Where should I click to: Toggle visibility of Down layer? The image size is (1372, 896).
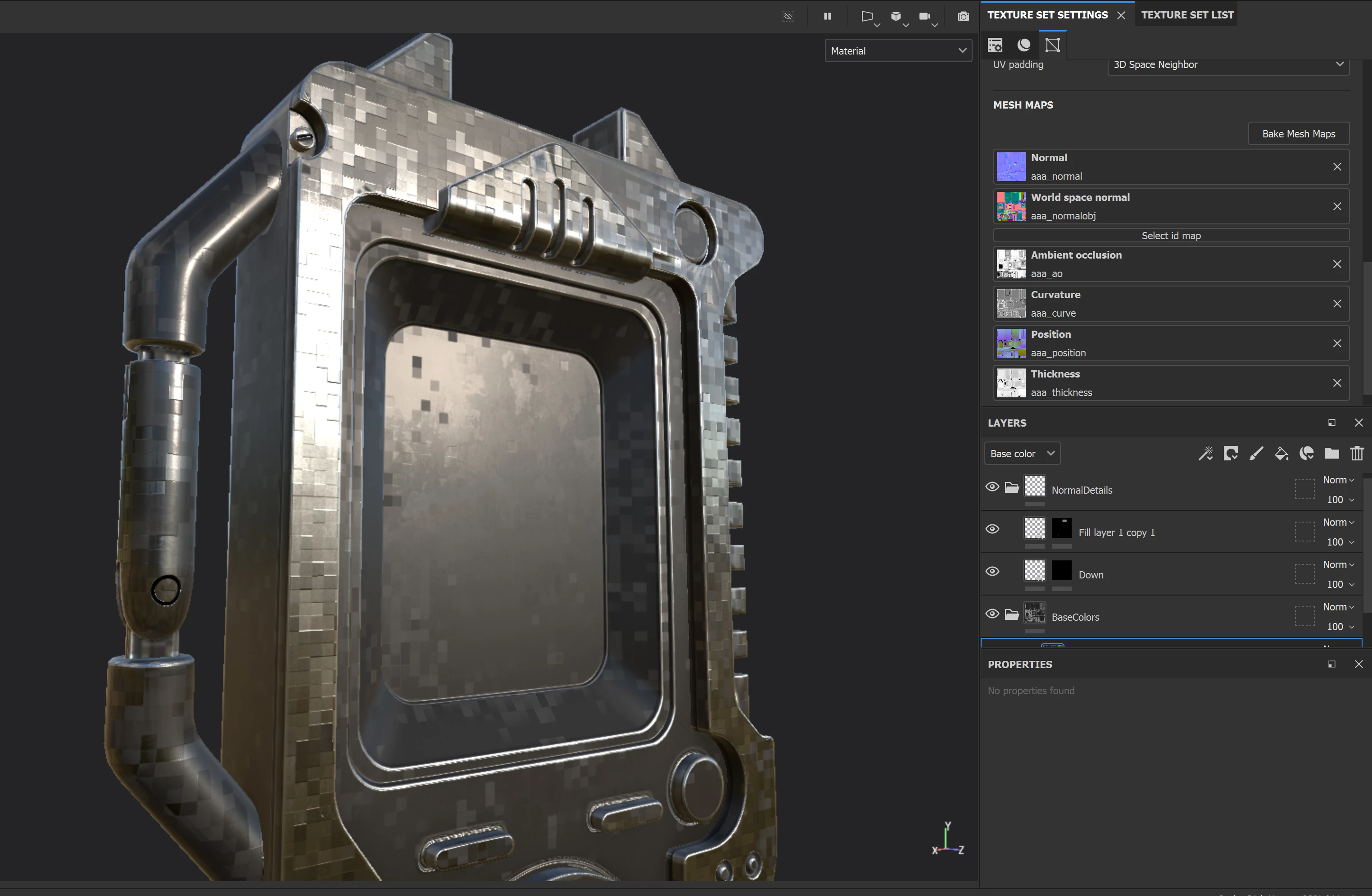pos(992,571)
